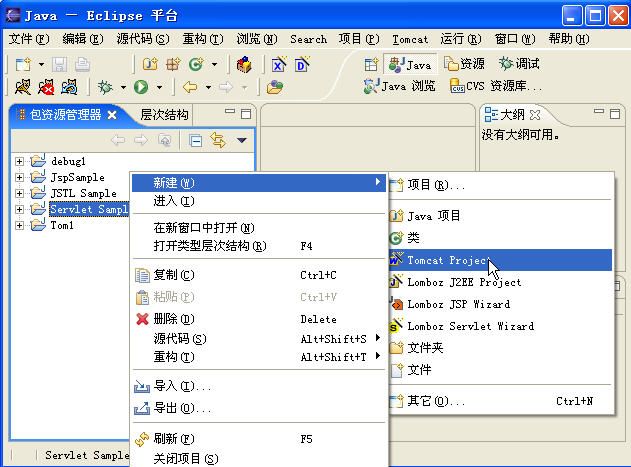This screenshot has width=631, height=467.
Task: Switch to the 调试 perspective
Action: pos(519,64)
